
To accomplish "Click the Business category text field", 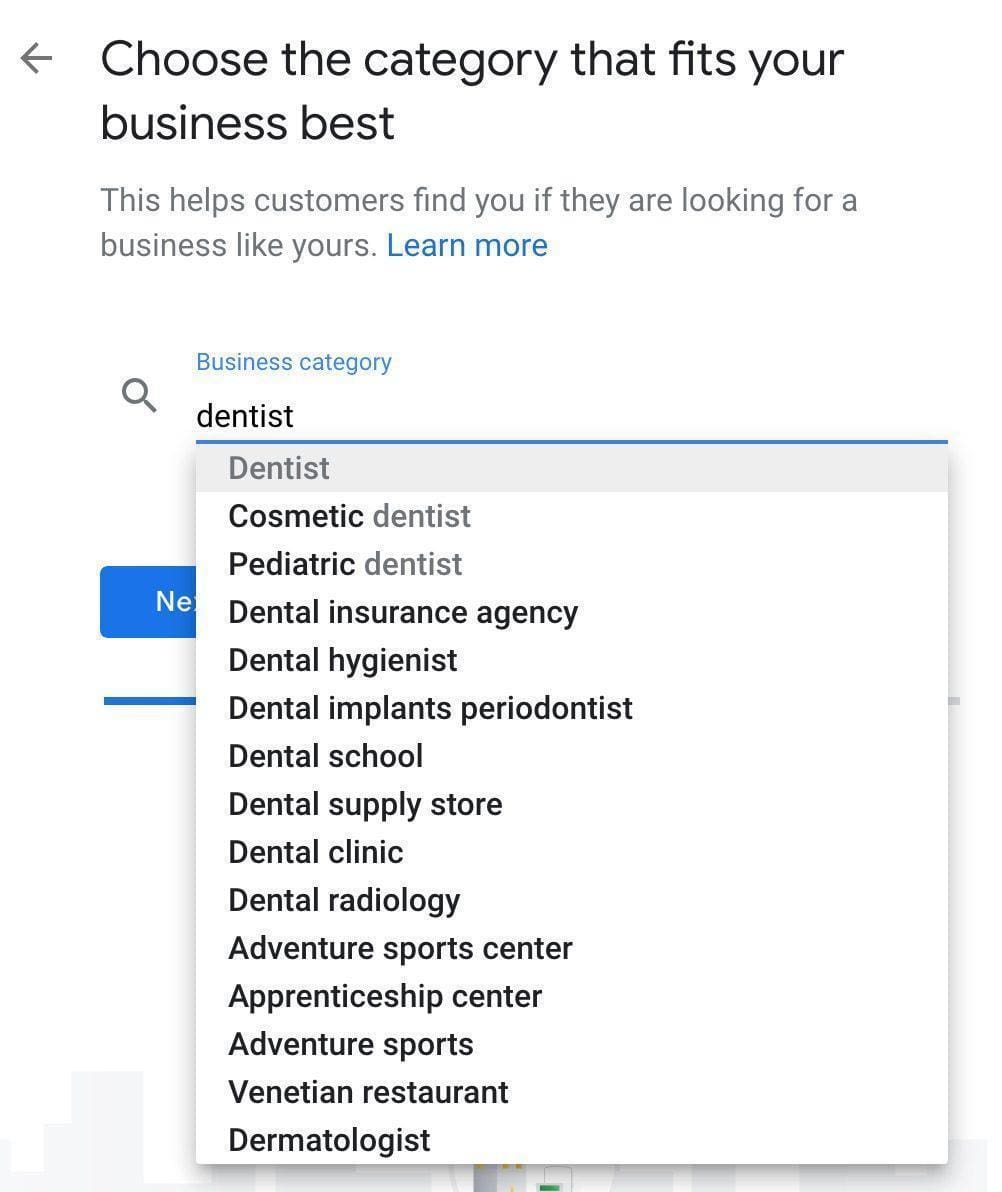I will tap(570, 416).
